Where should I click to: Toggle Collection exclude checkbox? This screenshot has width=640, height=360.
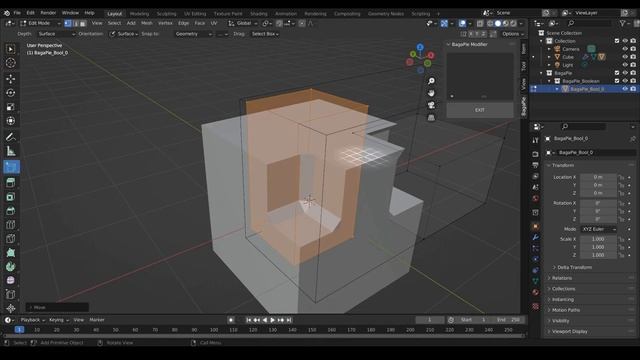point(617,41)
